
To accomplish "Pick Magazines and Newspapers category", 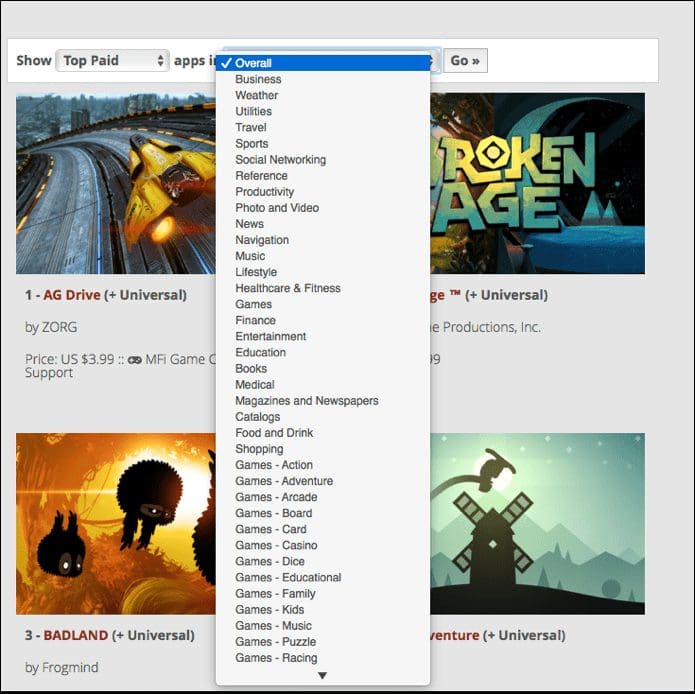I will (x=323, y=401).
